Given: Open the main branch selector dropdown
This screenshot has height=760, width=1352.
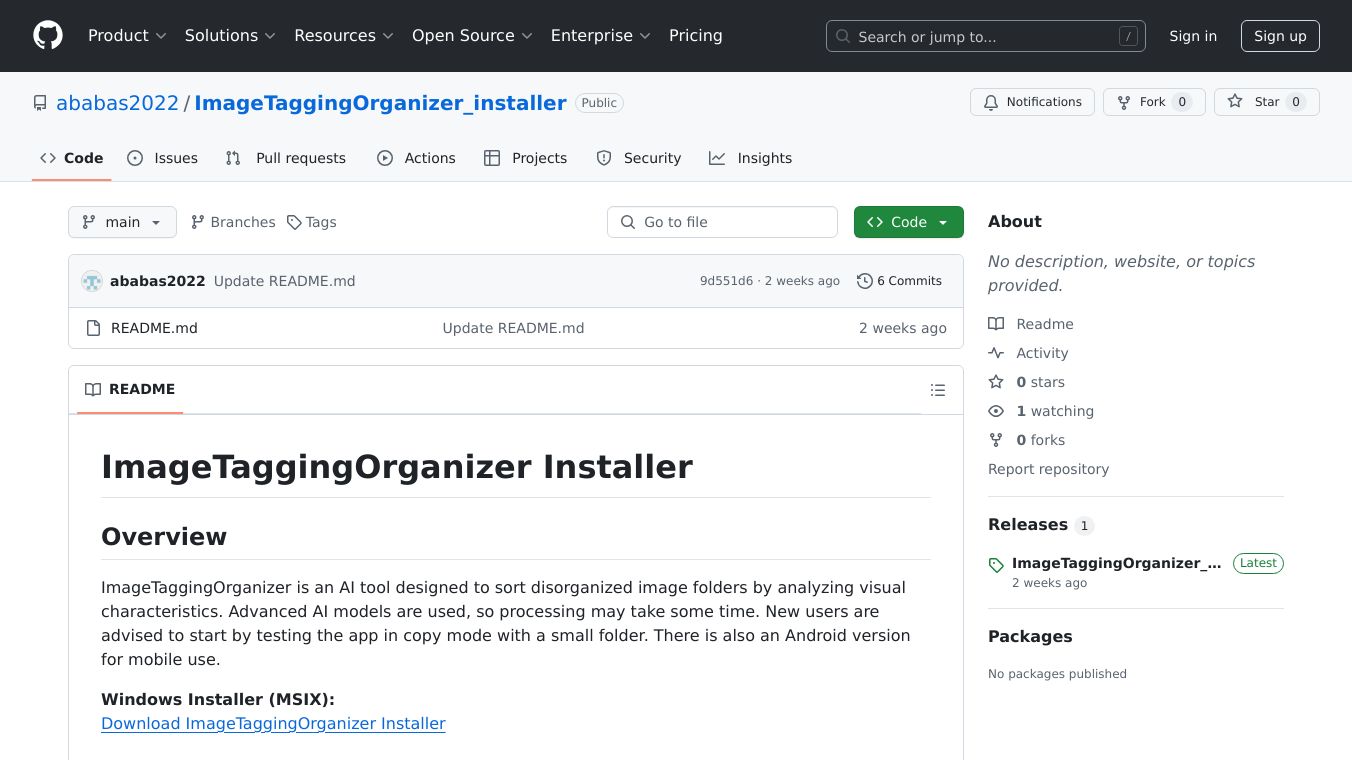Looking at the screenshot, I should point(122,222).
